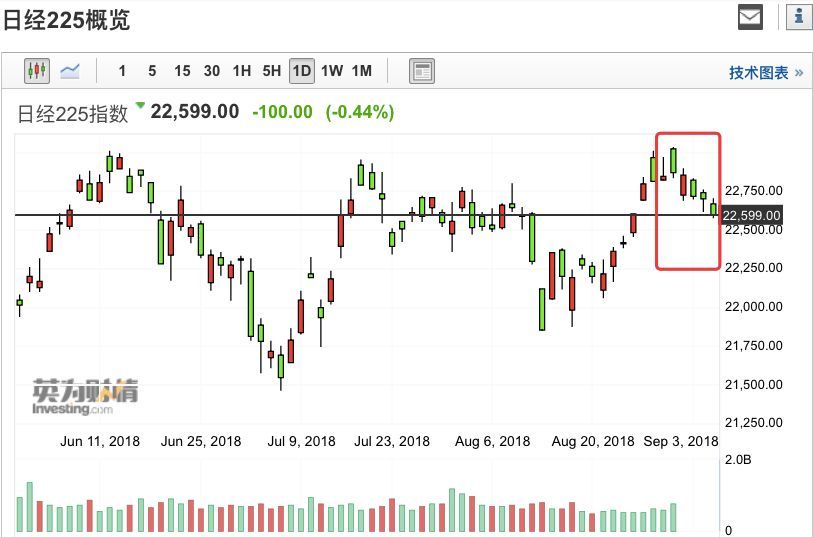Image resolution: width=813 pixels, height=537 pixels.
Task: Click the Investing.com watermark logo
Action: [85, 397]
